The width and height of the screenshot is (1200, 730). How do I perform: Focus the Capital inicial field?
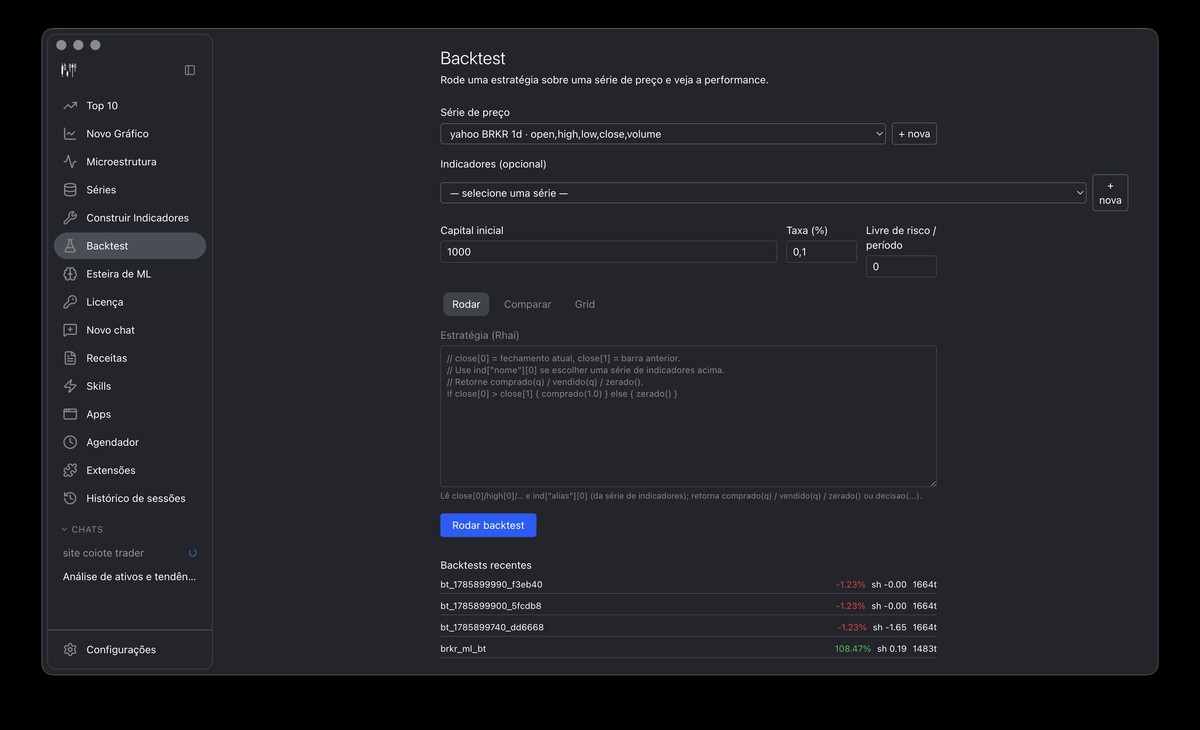point(608,252)
